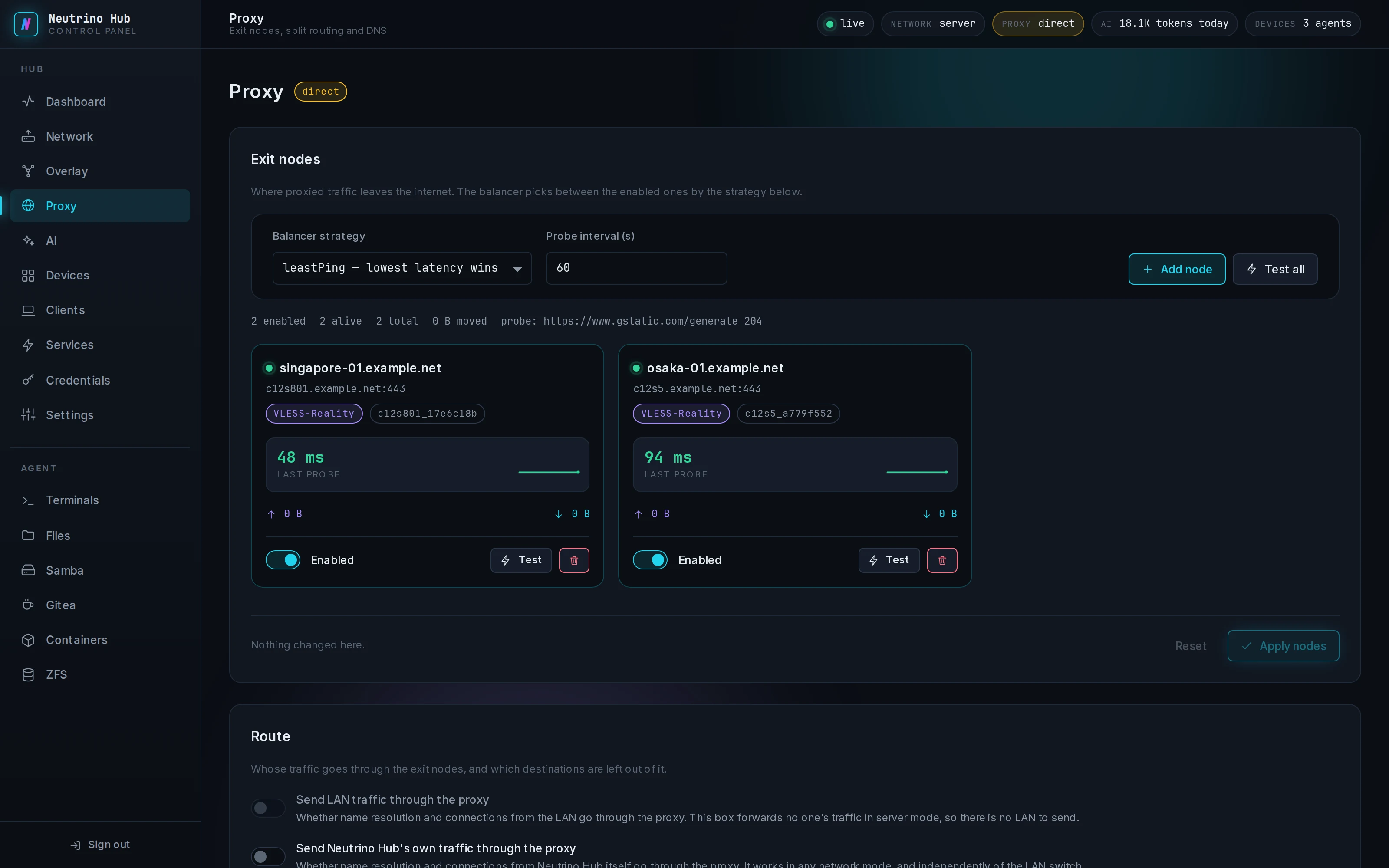This screenshot has width=1389, height=868.
Task: Click the Terminals prompt icon
Action: (28, 500)
